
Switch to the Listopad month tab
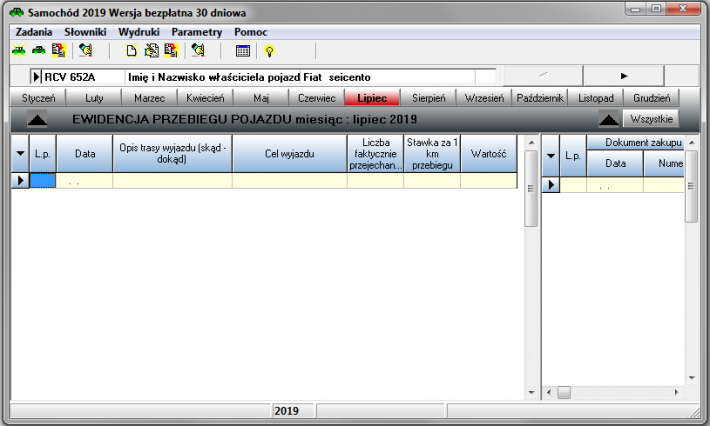(595, 98)
